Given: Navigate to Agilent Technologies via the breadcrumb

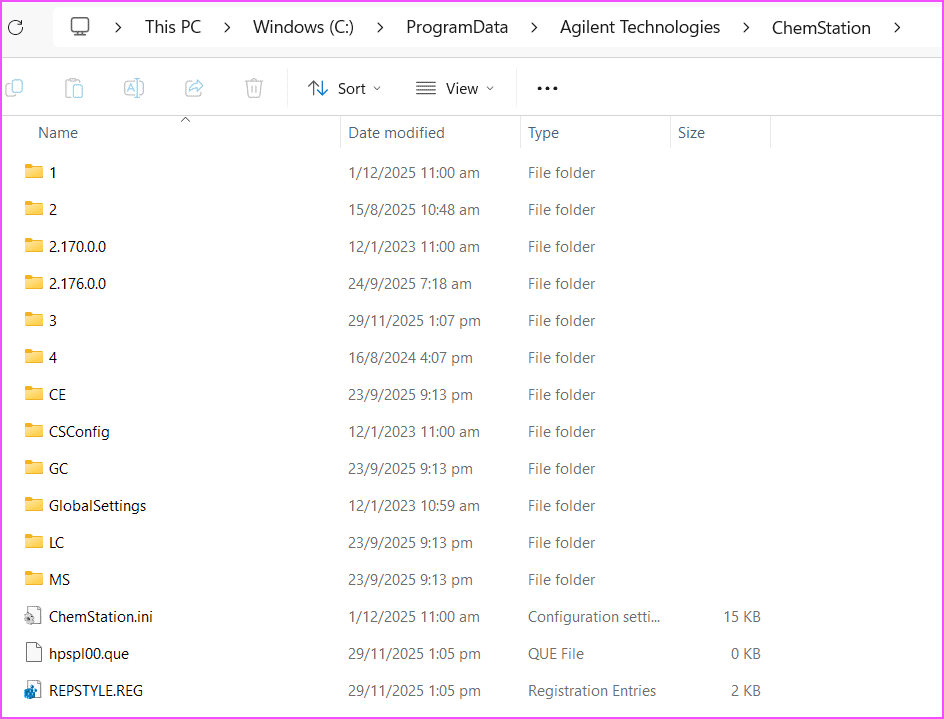Looking at the screenshot, I should [x=639, y=27].
